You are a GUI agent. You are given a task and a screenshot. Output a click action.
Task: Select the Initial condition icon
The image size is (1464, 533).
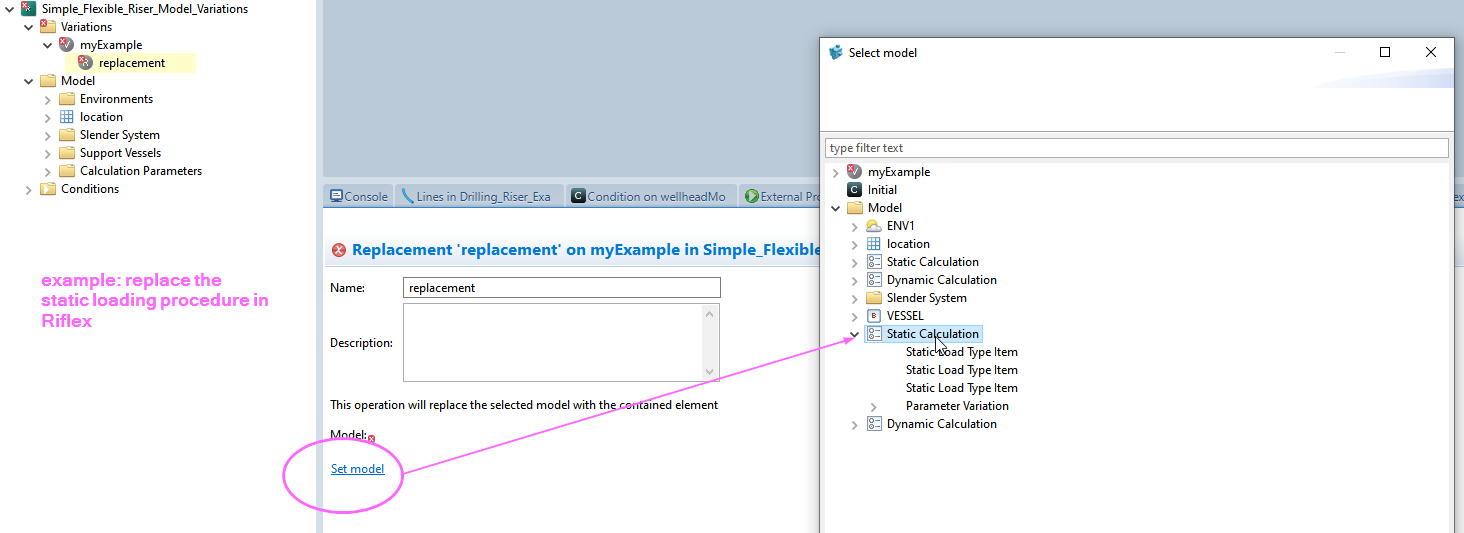854,190
